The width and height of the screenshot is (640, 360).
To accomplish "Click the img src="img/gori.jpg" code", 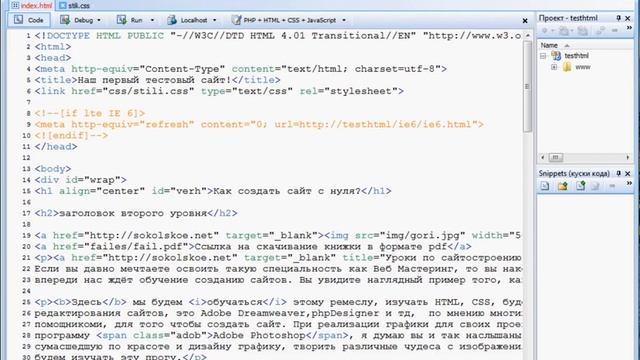I will [x=395, y=236].
